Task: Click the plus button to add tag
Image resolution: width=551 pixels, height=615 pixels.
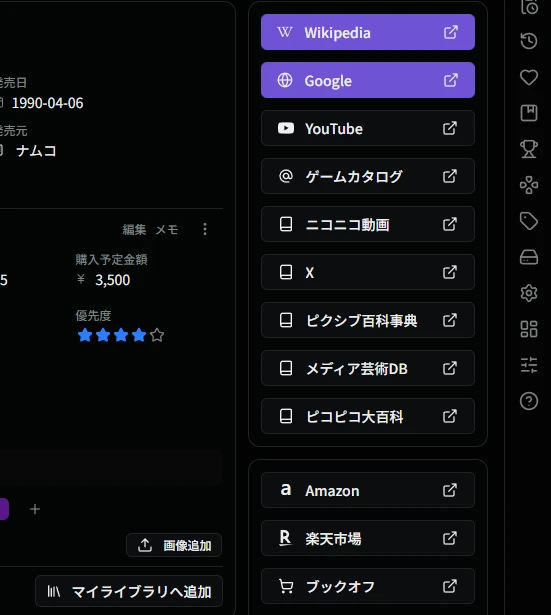Action: click(35, 509)
